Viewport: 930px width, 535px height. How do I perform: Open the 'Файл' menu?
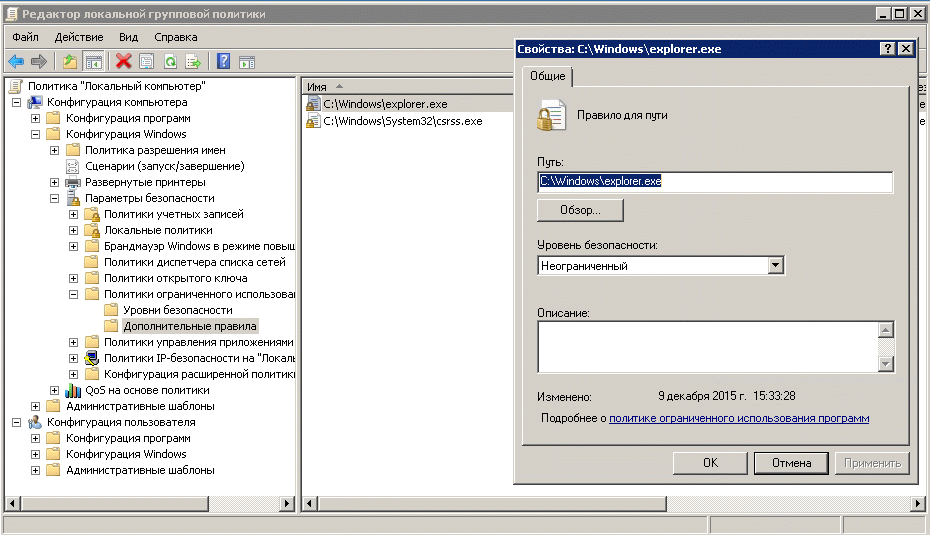(x=26, y=37)
